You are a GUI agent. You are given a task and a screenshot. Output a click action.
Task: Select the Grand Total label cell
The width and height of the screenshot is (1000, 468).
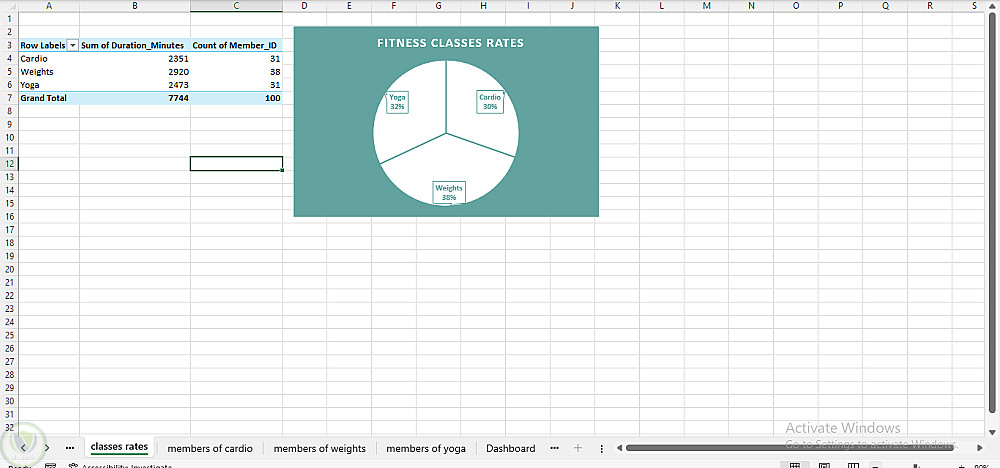click(48, 98)
